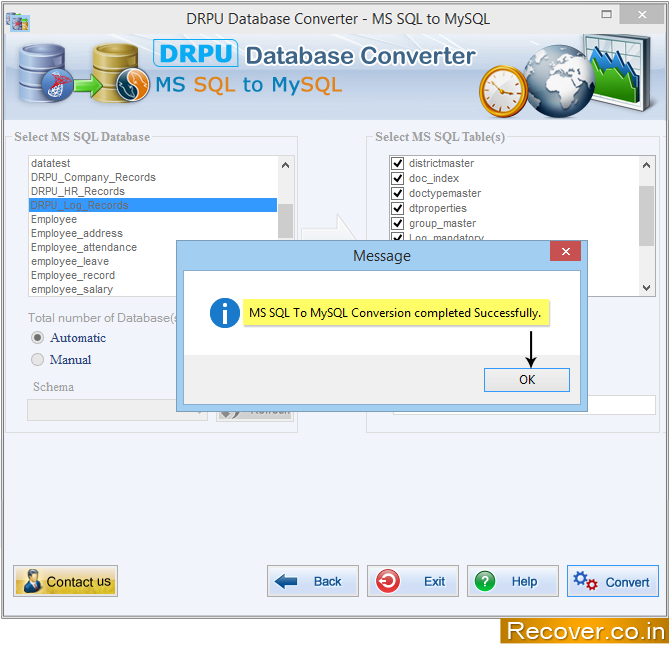Click the doc_index table name
The width and height of the screenshot is (670, 647).
click(x=434, y=178)
